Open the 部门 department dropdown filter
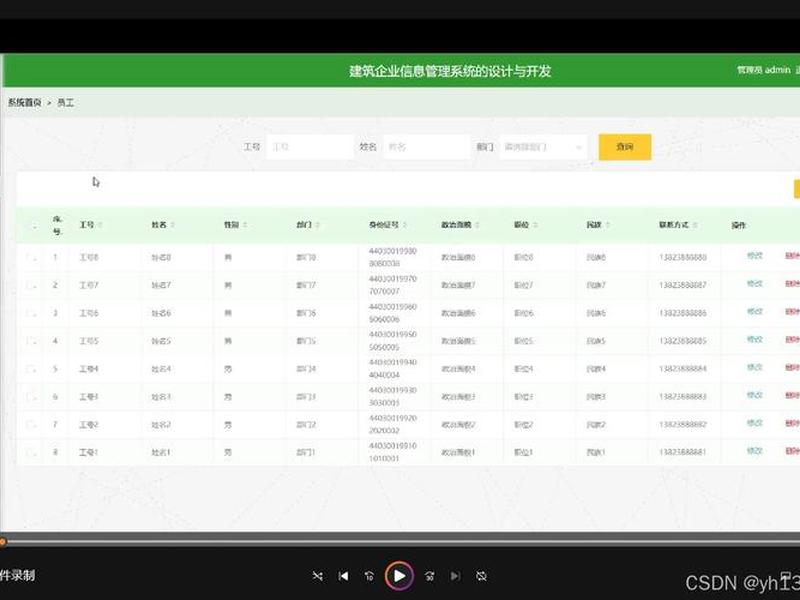The image size is (800, 600). [543, 147]
